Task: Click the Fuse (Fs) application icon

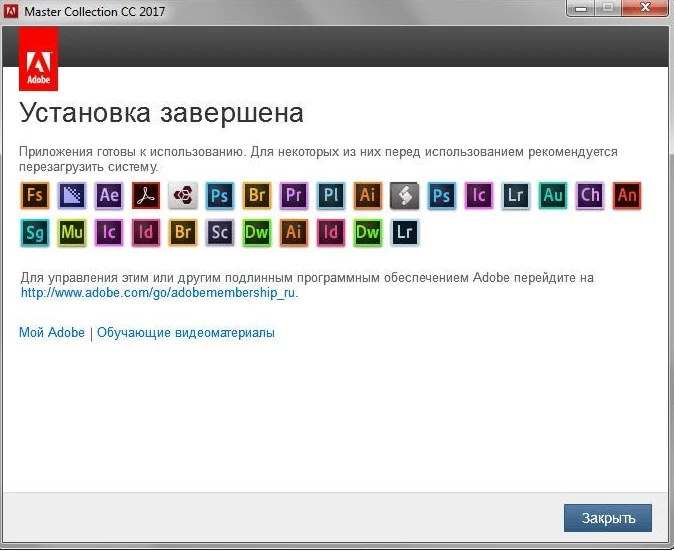Action: tap(35, 196)
